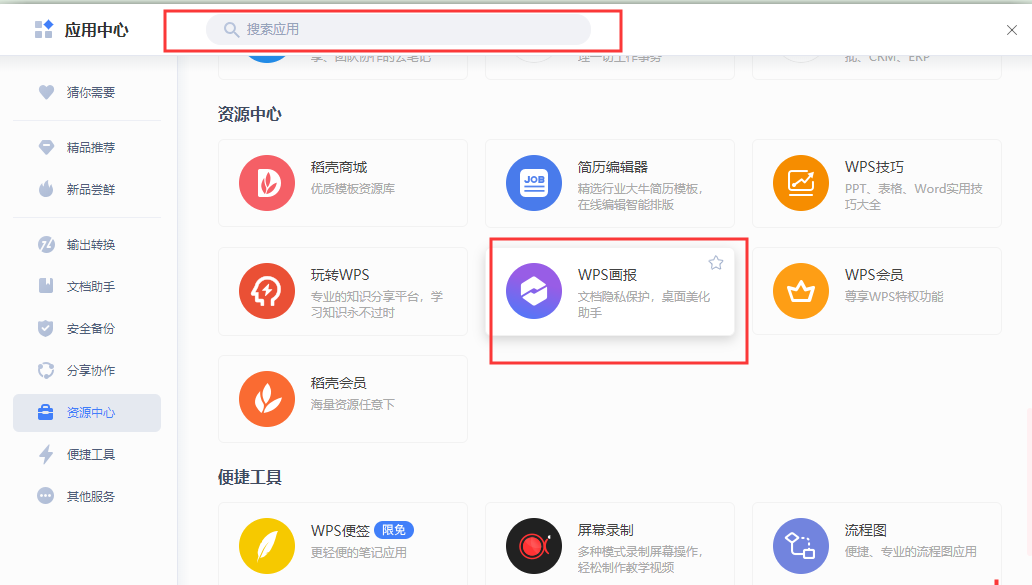
Task: Click the 应用中心 logo icon
Action: pos(44,30)
